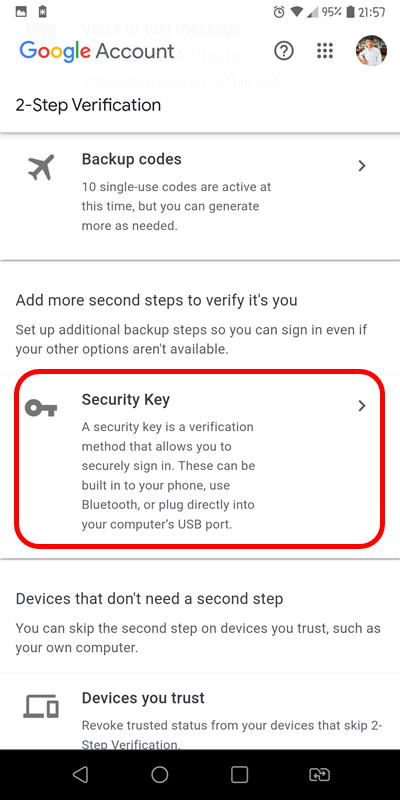Image resolution: width=400 pixels, height=800 pixels.
Task: Tap the recent apps square button
Action: pyautogui.click(x=240, y=774)
